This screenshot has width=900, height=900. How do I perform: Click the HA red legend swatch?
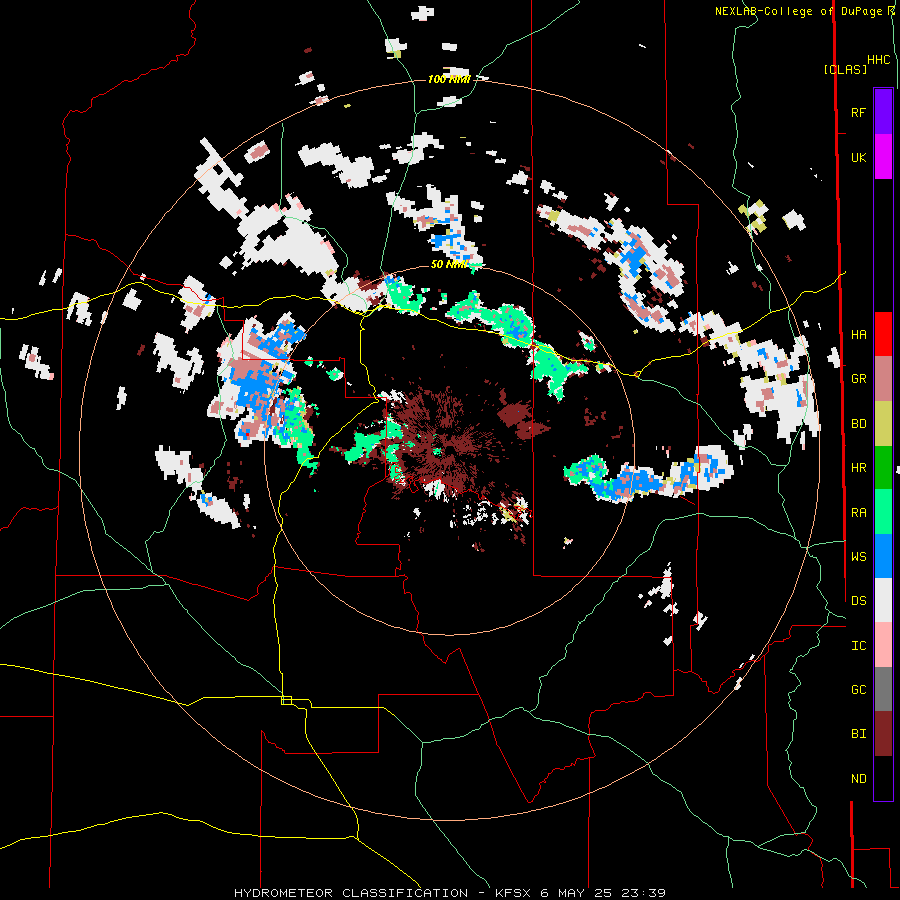(x=883, y=334)
